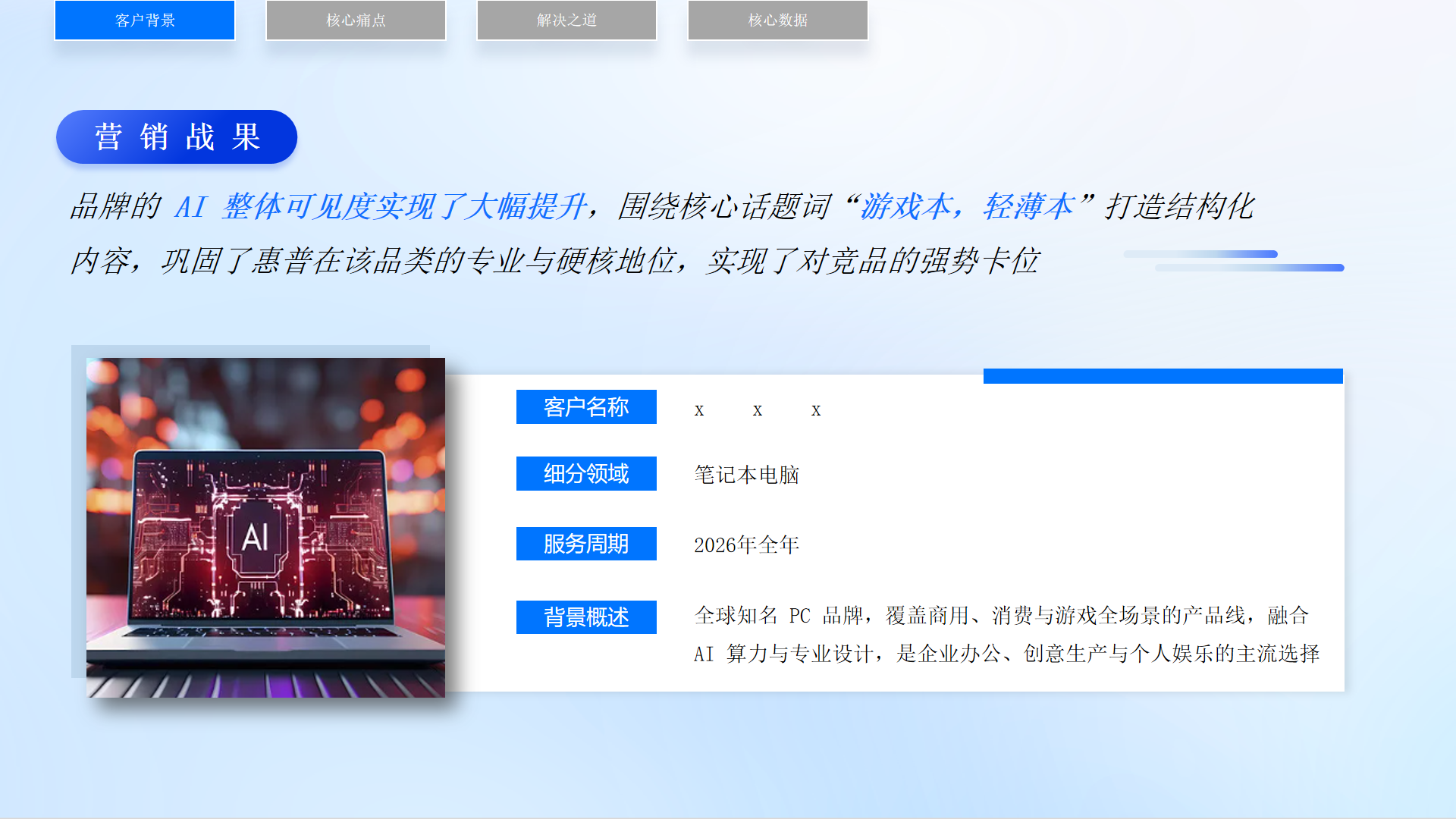
Task: Click the x x x customer name placeholder
Action: tap(758, 410)
